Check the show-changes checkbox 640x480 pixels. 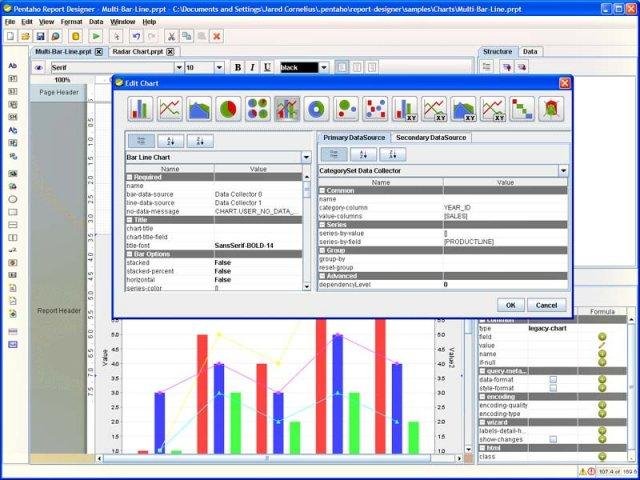click(553, 440)
